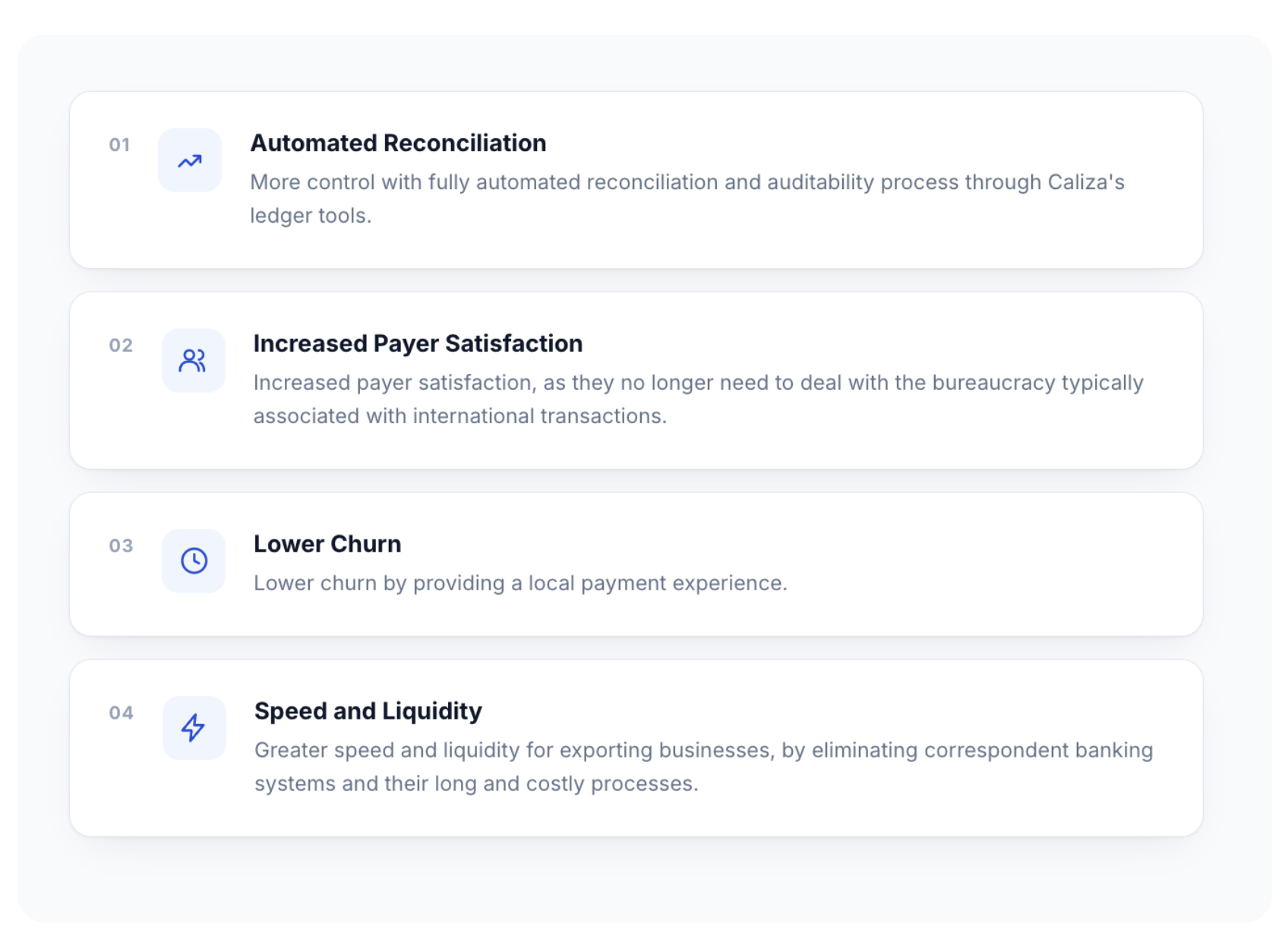Click the 03 number label
This screenshot has height=939, width=1288.
(121, 545)
